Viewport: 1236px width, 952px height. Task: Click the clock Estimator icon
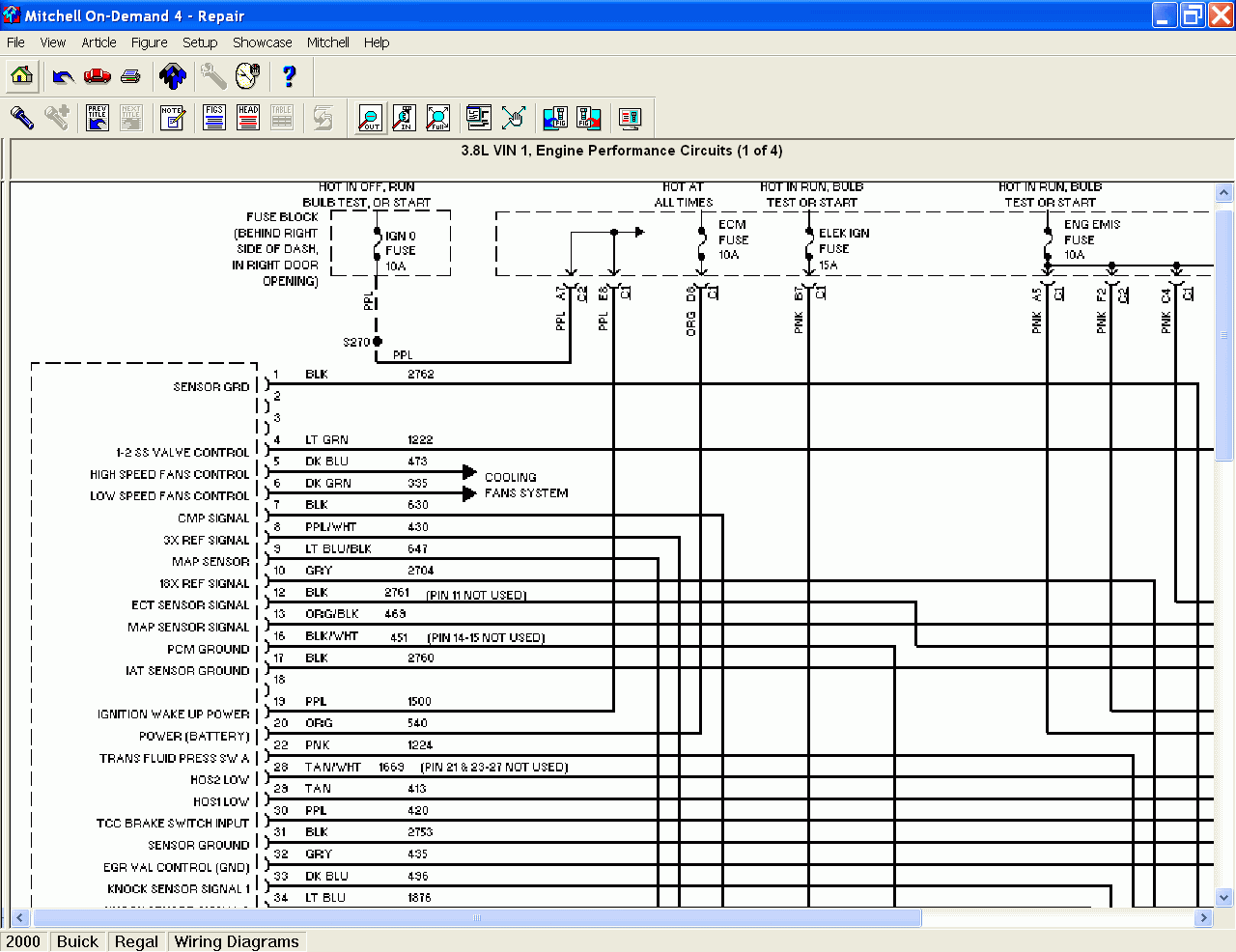coord(248,76)
